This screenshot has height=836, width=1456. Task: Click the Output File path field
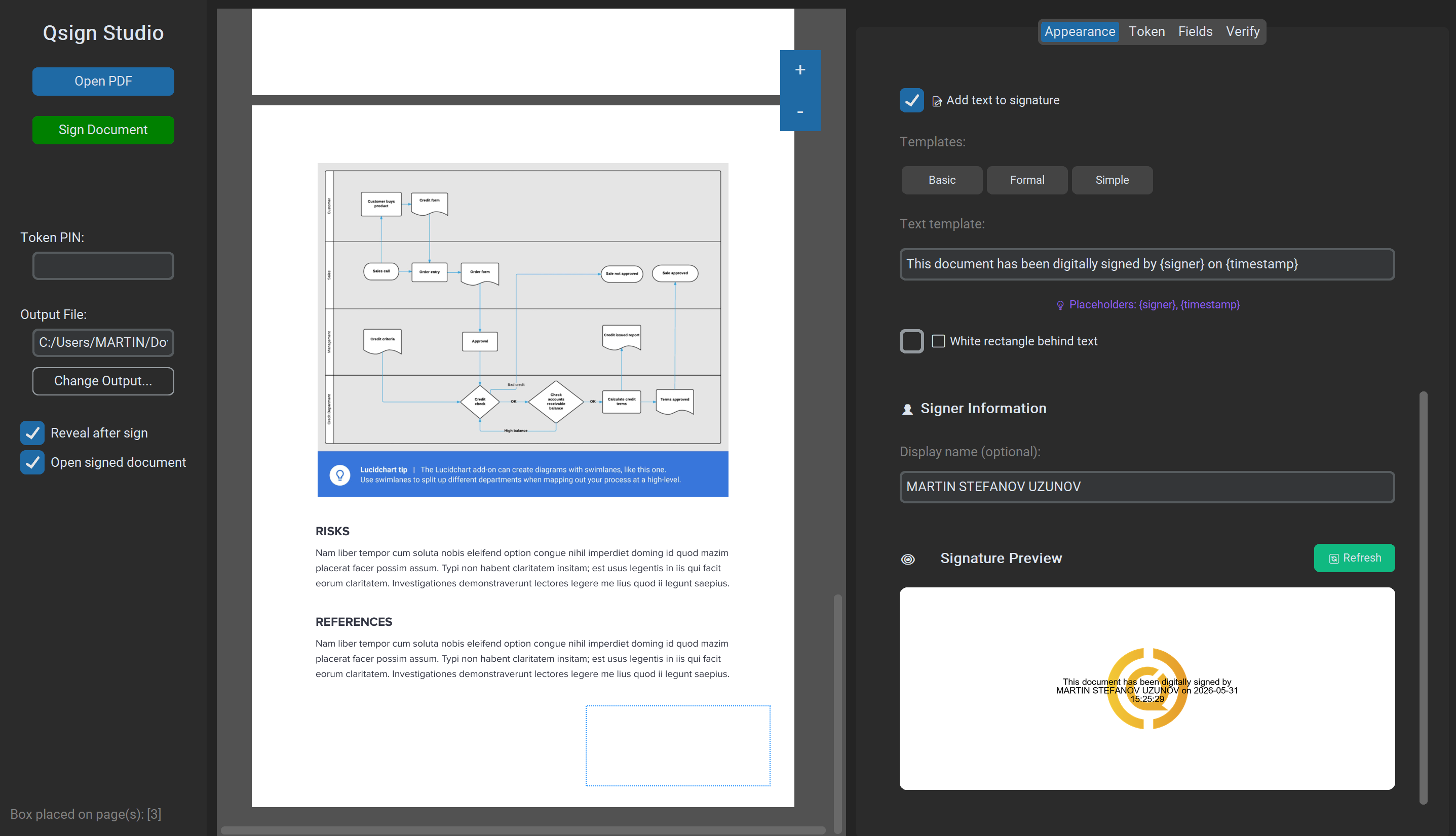[x=103, y=343]
